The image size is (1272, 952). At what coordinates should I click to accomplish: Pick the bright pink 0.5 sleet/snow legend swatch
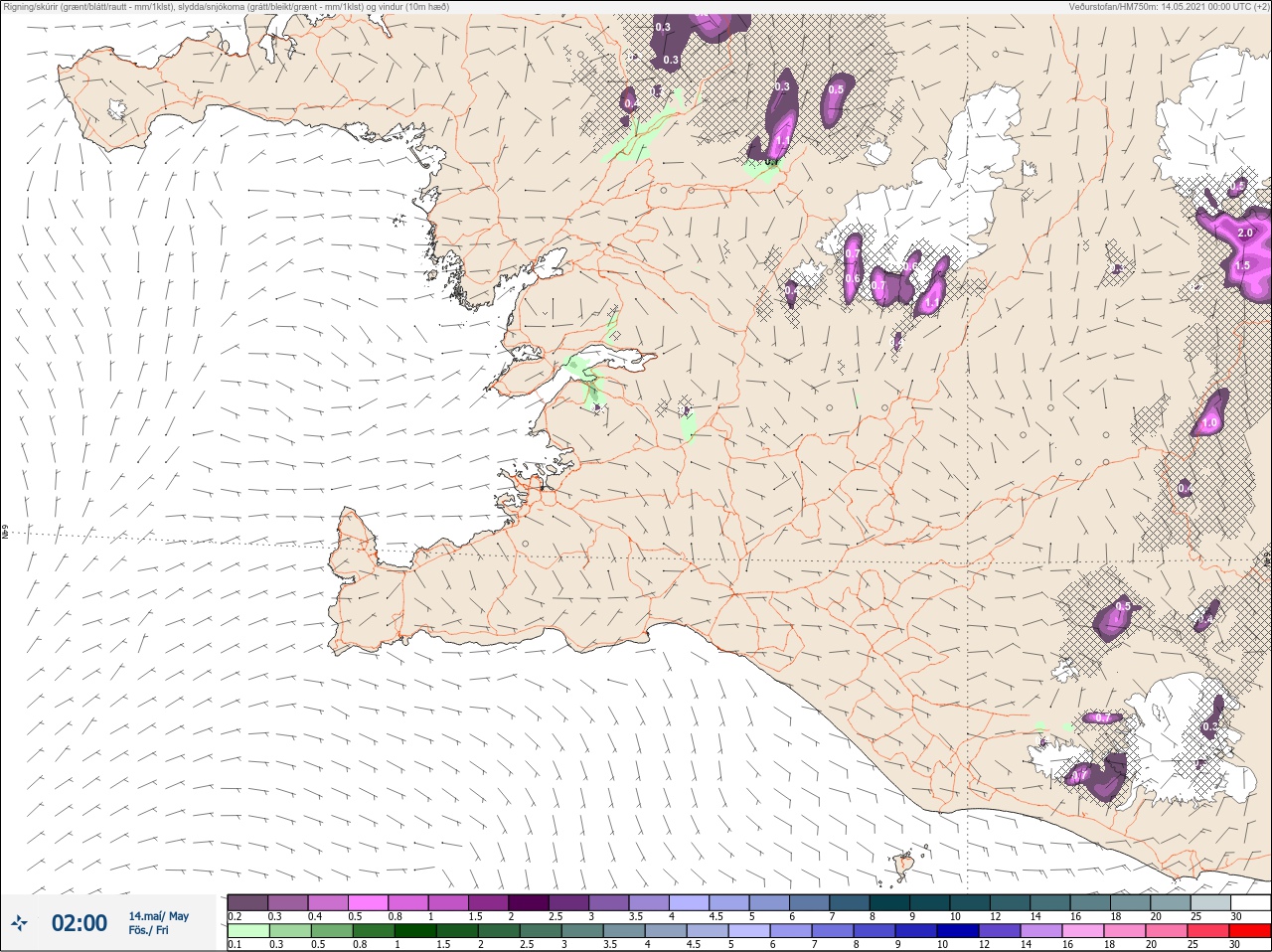368,902
